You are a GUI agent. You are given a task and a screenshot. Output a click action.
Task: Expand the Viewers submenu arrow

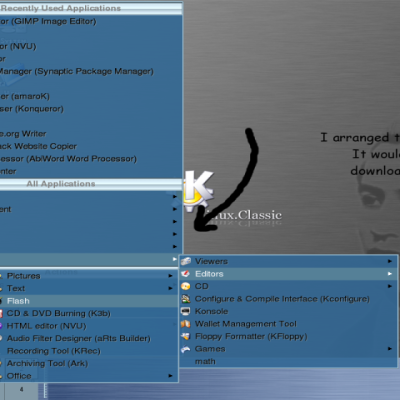click(390, 261)
